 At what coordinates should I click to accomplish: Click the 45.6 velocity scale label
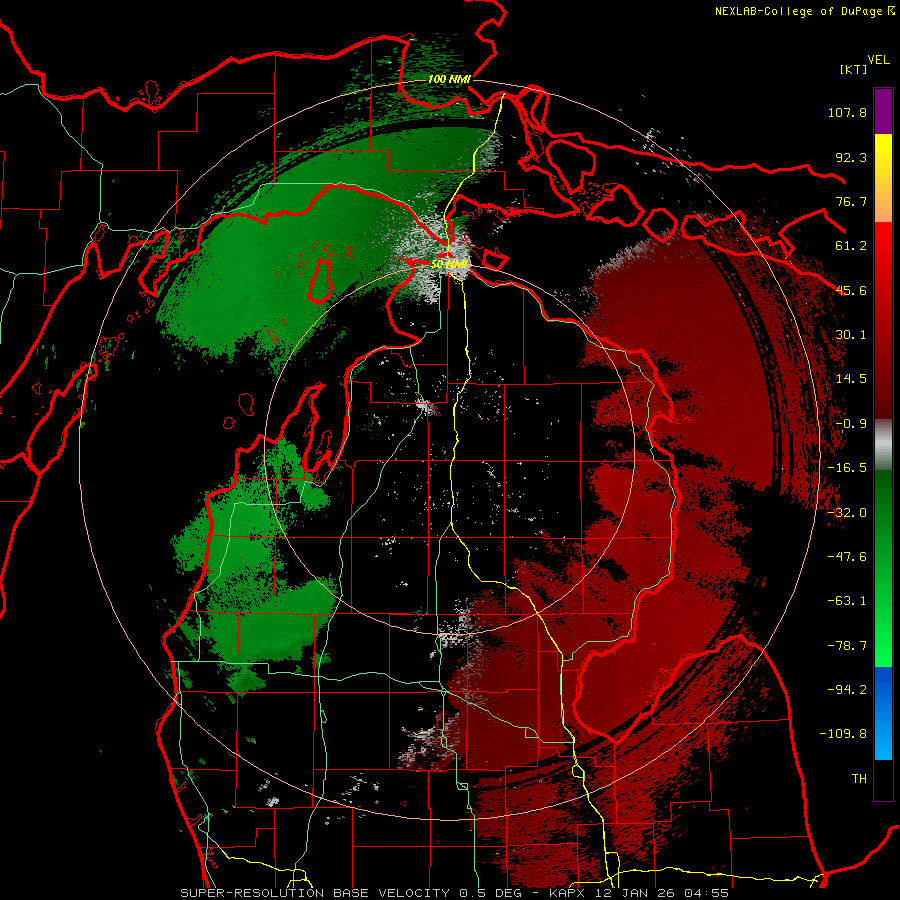point(851,290)
